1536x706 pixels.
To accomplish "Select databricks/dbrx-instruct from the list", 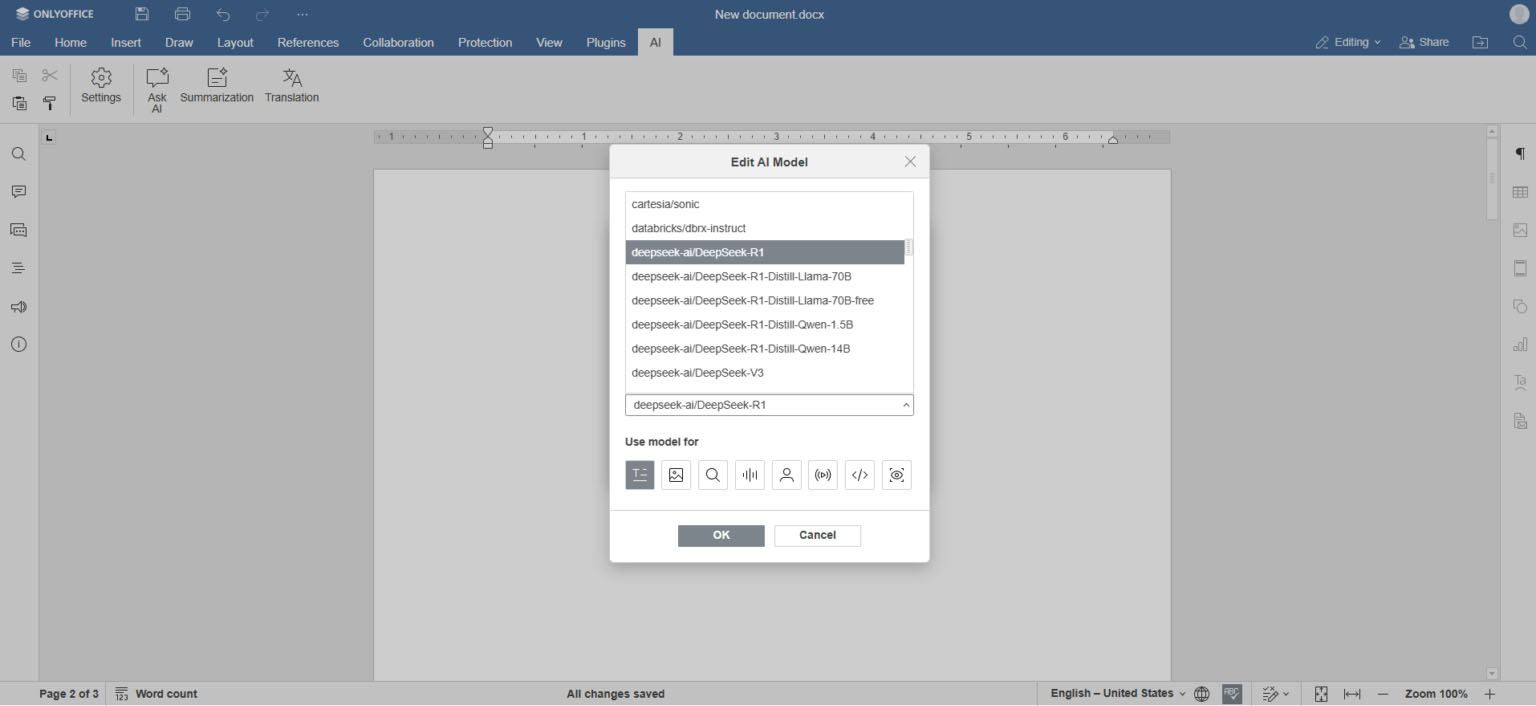I will [765, 228].
